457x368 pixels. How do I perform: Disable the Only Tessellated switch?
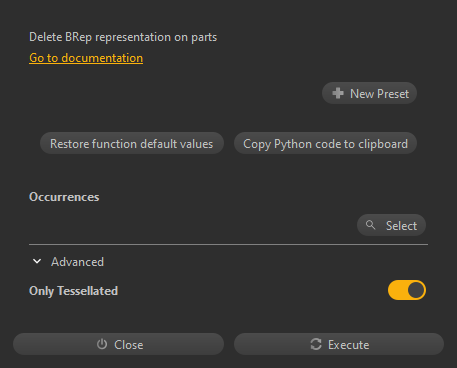coord(407,290)
